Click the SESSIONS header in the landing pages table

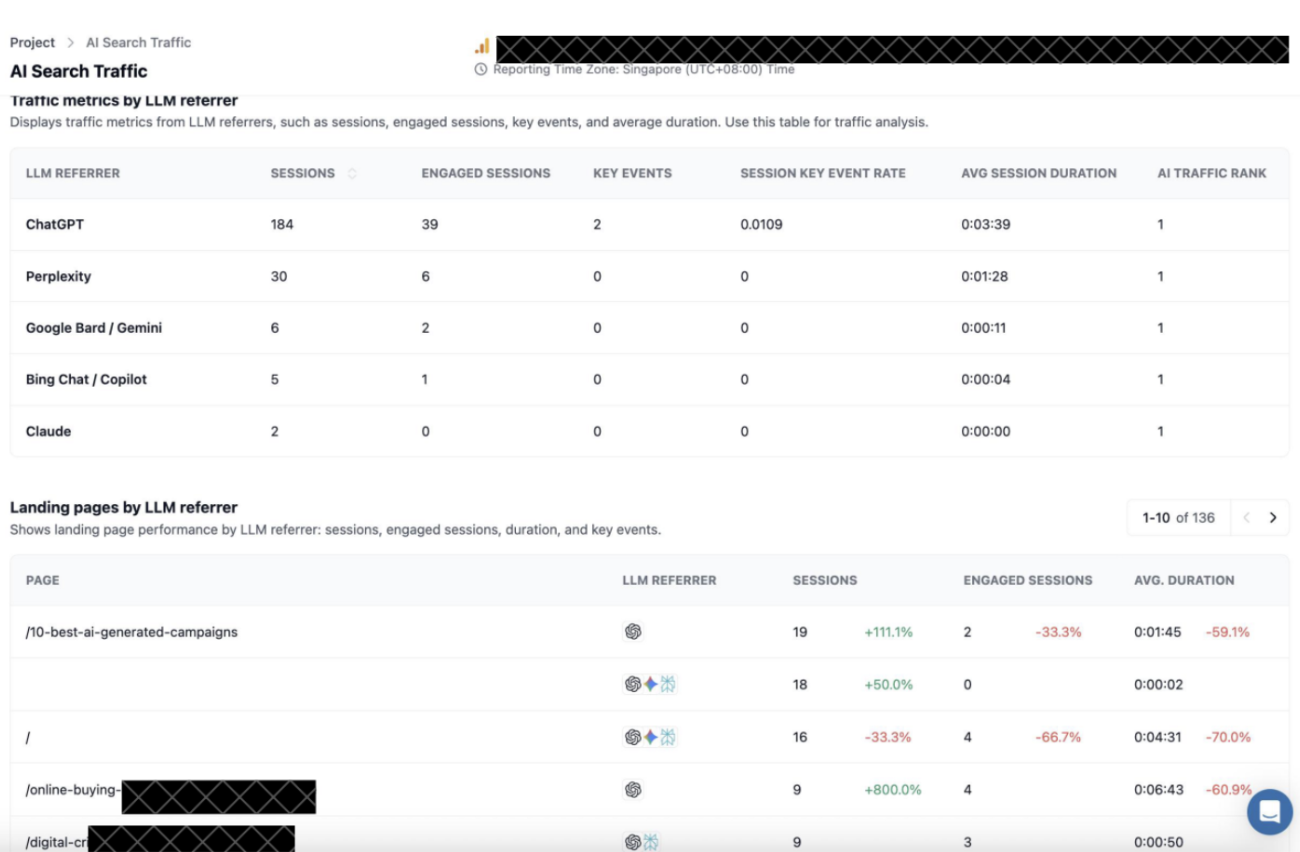(825, 581)
